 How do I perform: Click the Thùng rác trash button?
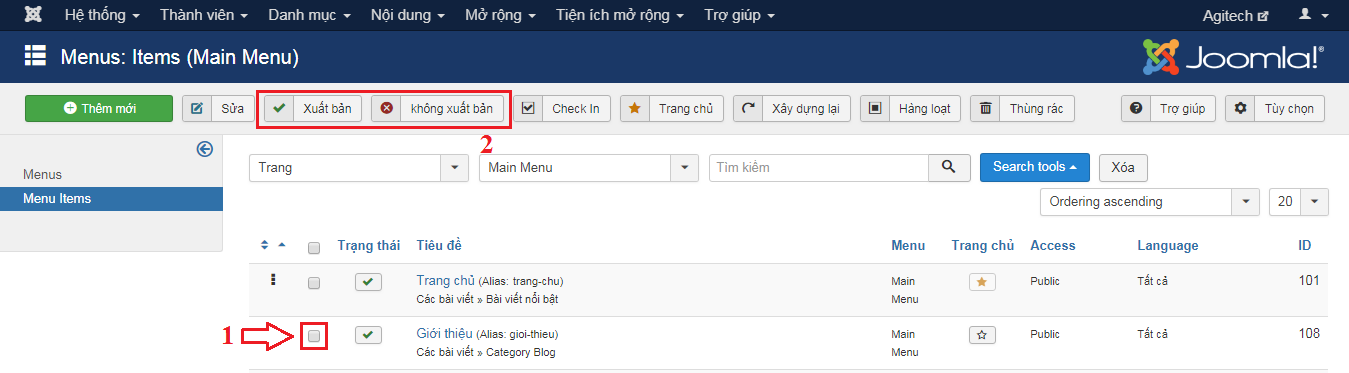pos(1023,109)
